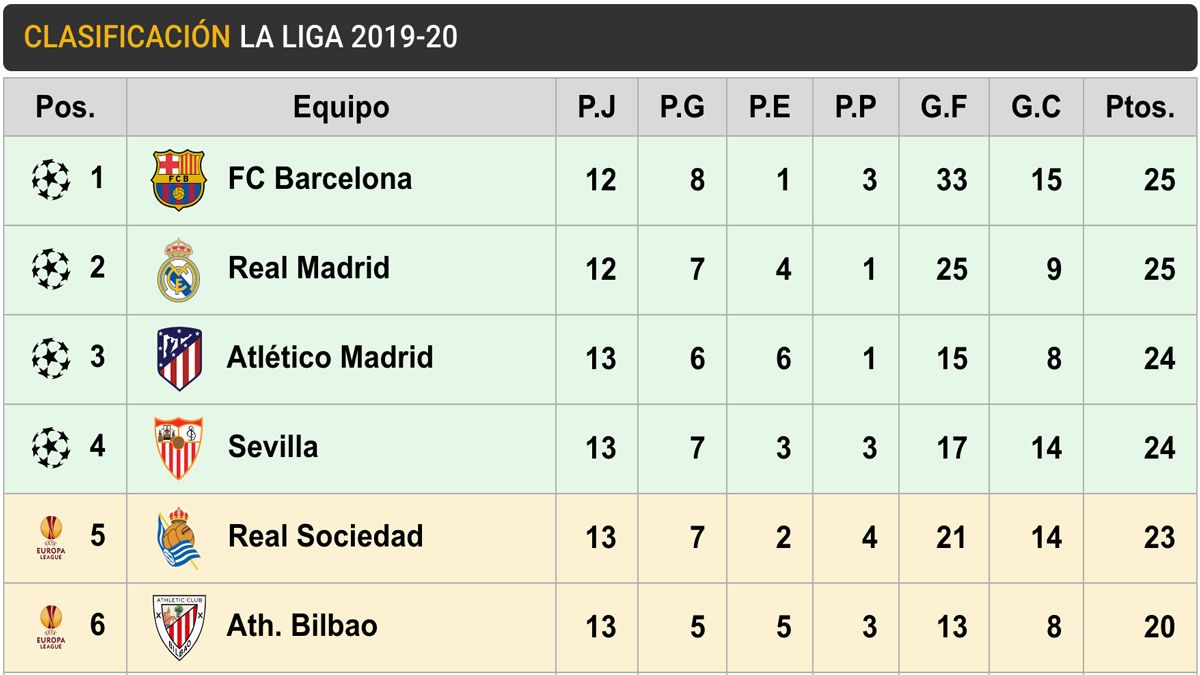Click the Athletic Bilbao club crest

(179, 627)
